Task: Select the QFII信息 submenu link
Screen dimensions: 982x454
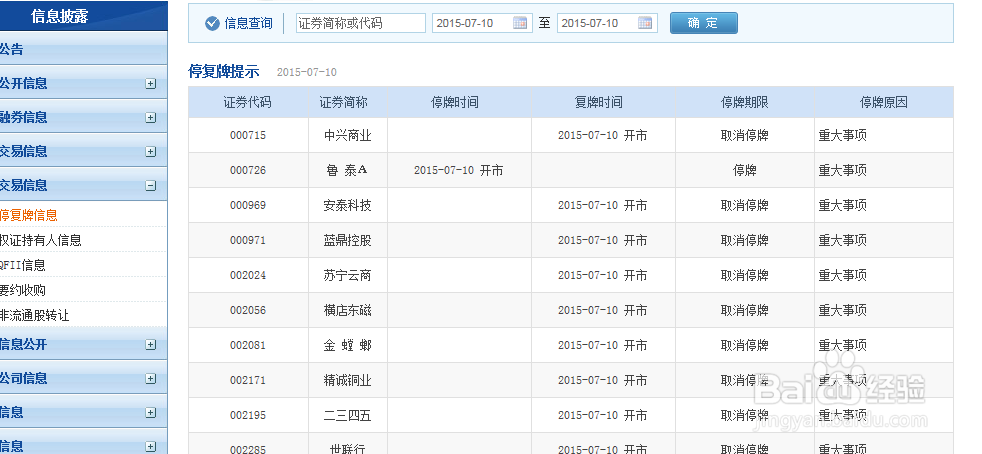Action: [23, 265]
